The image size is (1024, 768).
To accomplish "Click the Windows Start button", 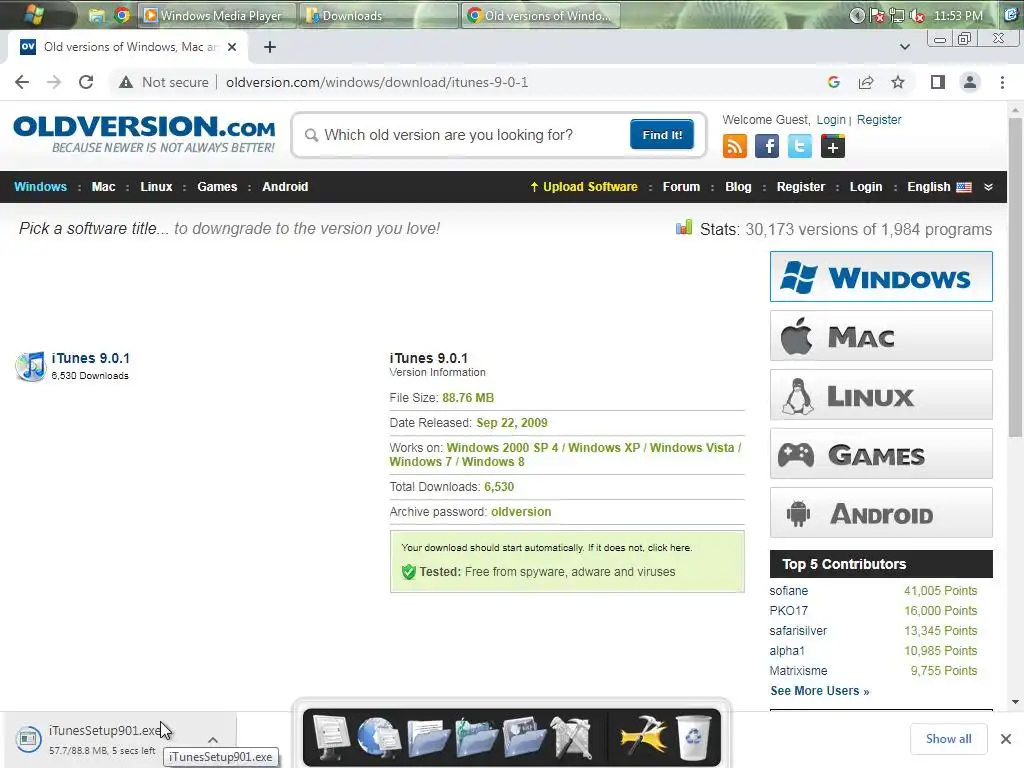I will click(32, 14).
